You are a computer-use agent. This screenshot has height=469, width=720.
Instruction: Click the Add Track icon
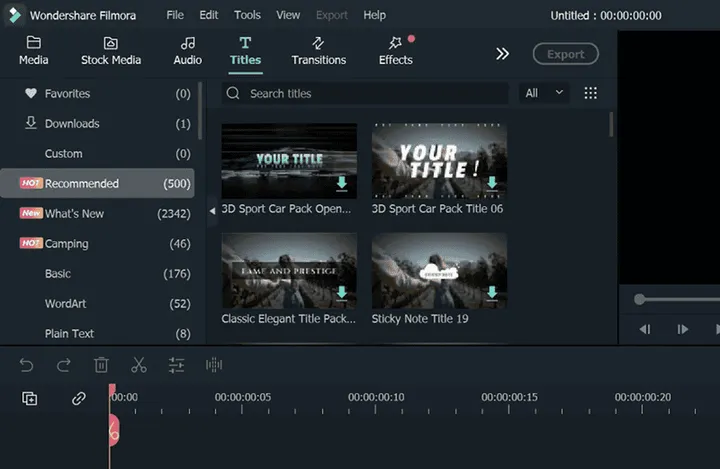tap(30, 398)
